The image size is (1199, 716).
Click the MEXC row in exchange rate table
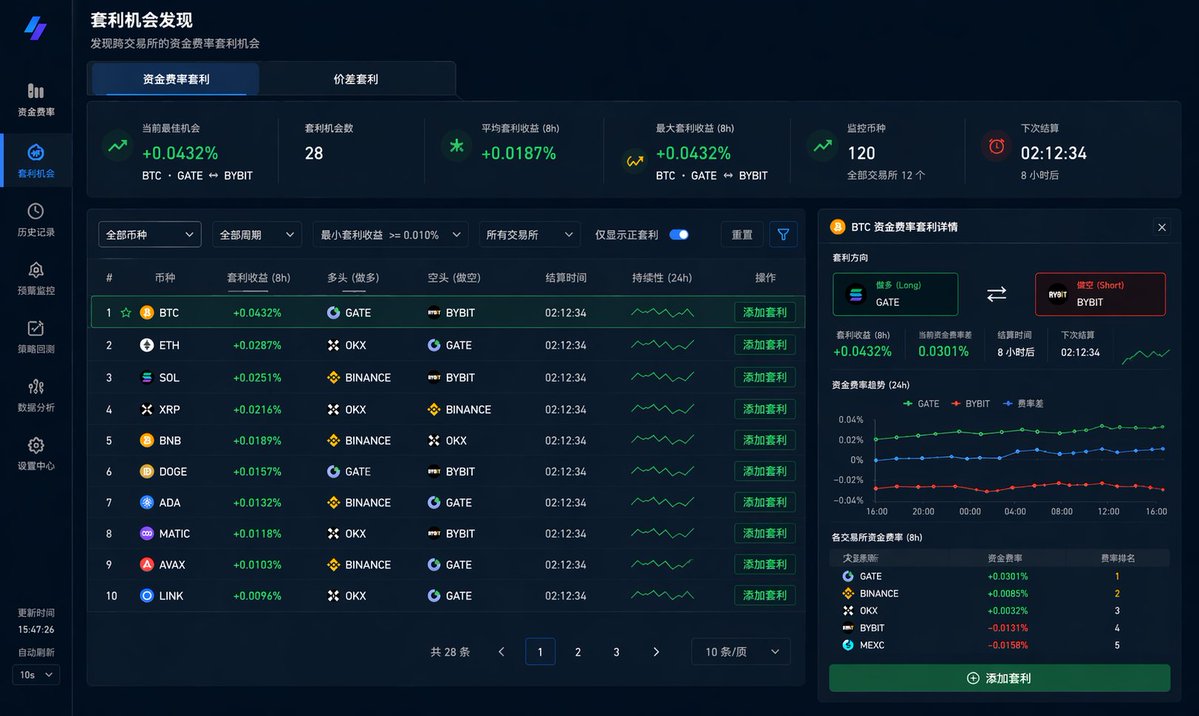coord(999,645)
